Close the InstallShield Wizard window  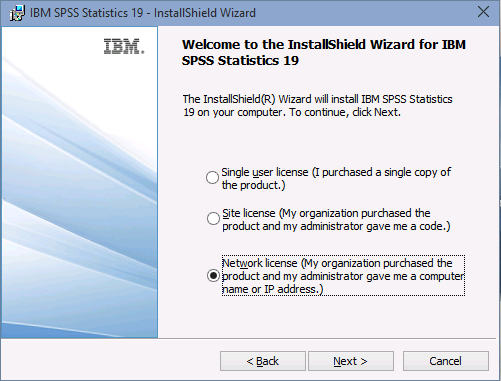[483, 12]
